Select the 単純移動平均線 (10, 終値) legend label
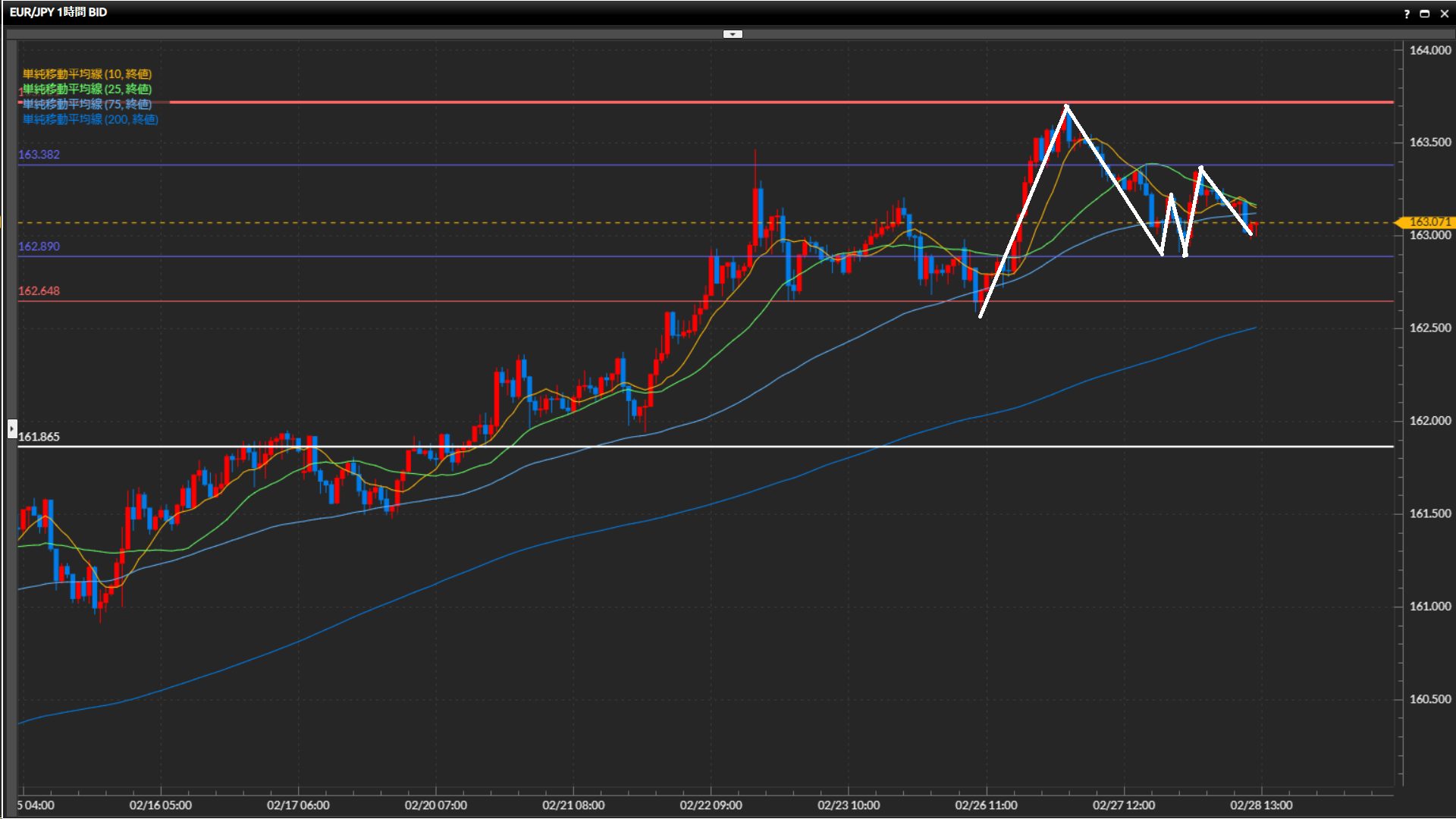 pos(87,74)
